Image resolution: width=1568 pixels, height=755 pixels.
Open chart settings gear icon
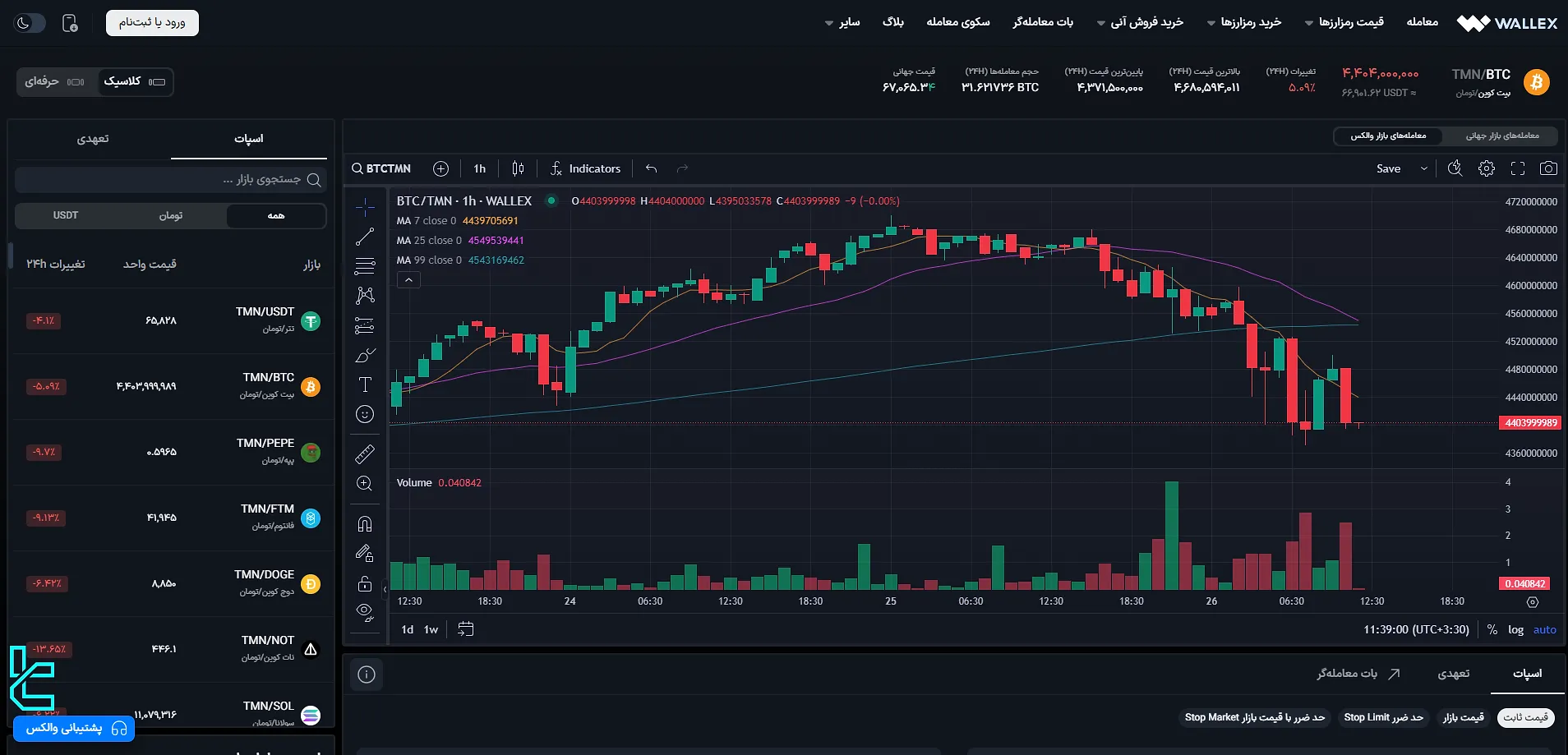[x=1487, y=168]
